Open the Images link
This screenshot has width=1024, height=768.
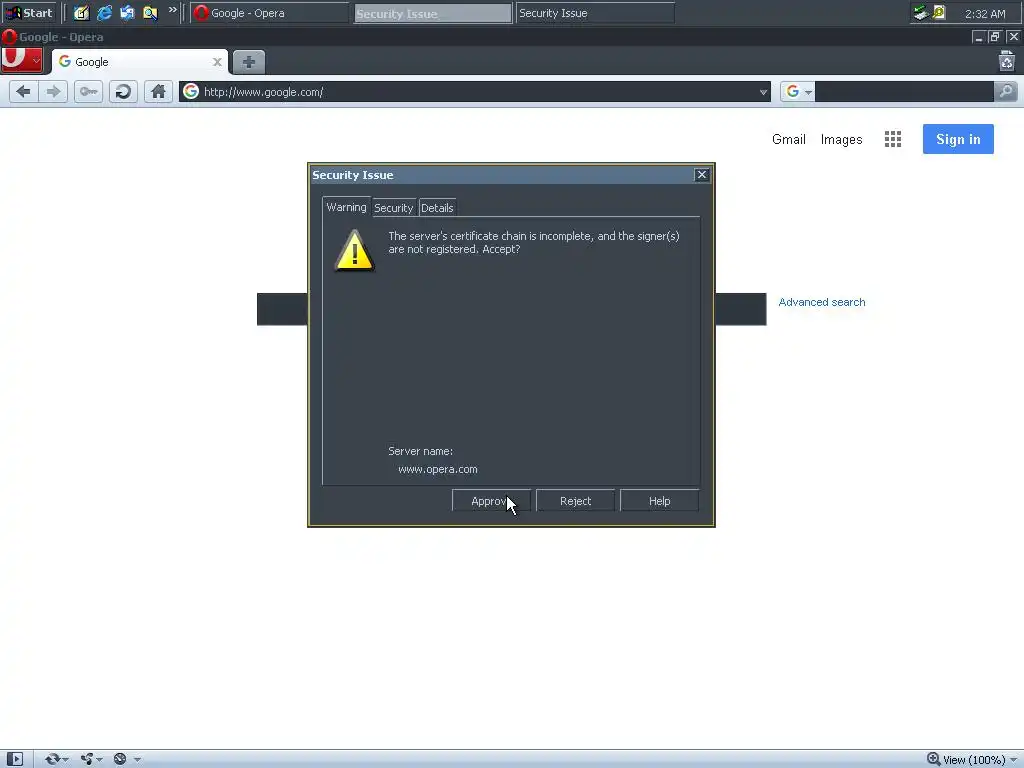pyautogui.click(x=841, y=139)
